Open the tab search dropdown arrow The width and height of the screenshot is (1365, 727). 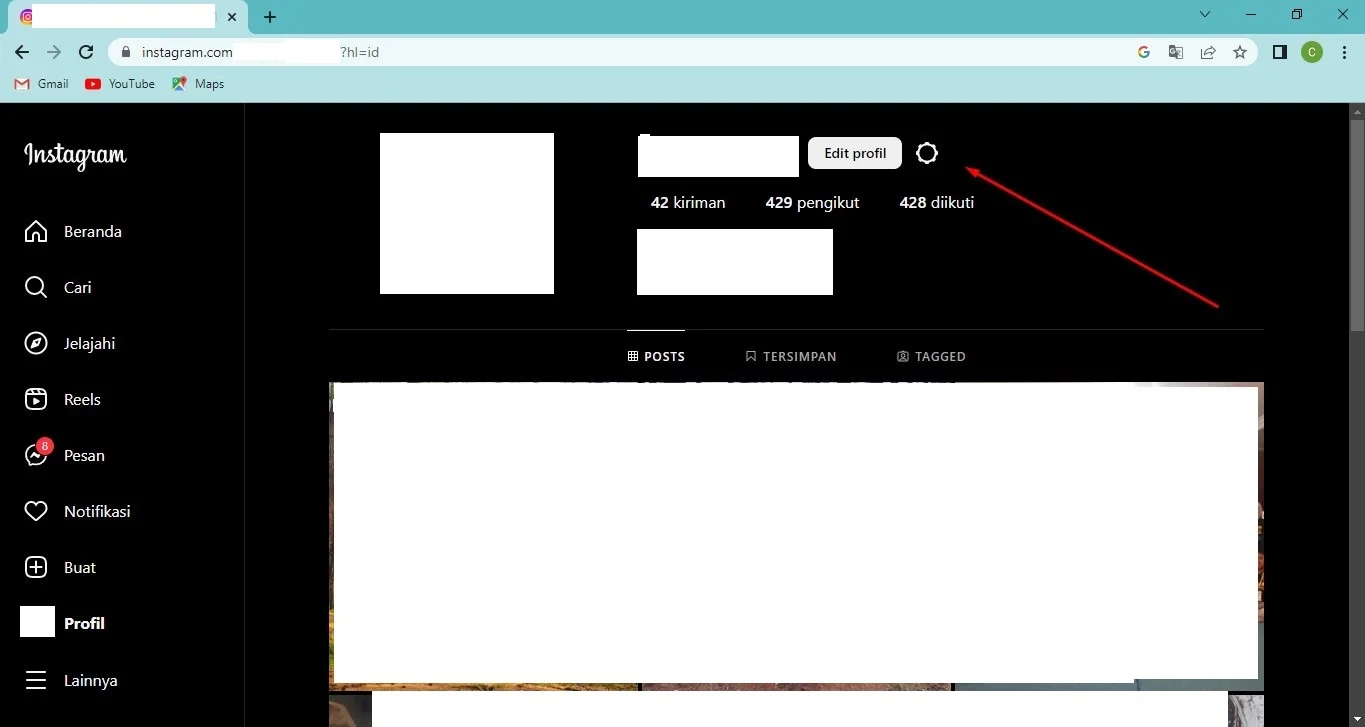[1205, 15]
